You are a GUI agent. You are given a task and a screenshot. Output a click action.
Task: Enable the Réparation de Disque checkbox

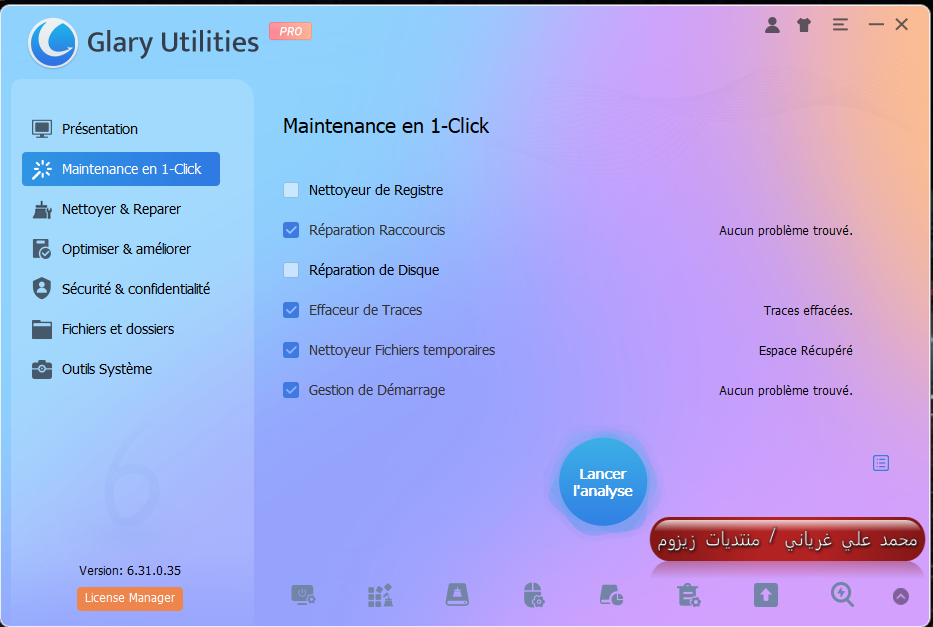point(291,269)
